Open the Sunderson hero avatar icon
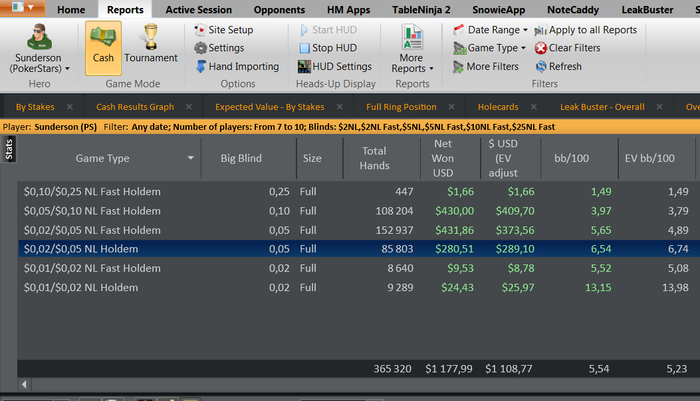Viewport: 700px width, 401px height. pyautogui.click(x=39, y=37)
